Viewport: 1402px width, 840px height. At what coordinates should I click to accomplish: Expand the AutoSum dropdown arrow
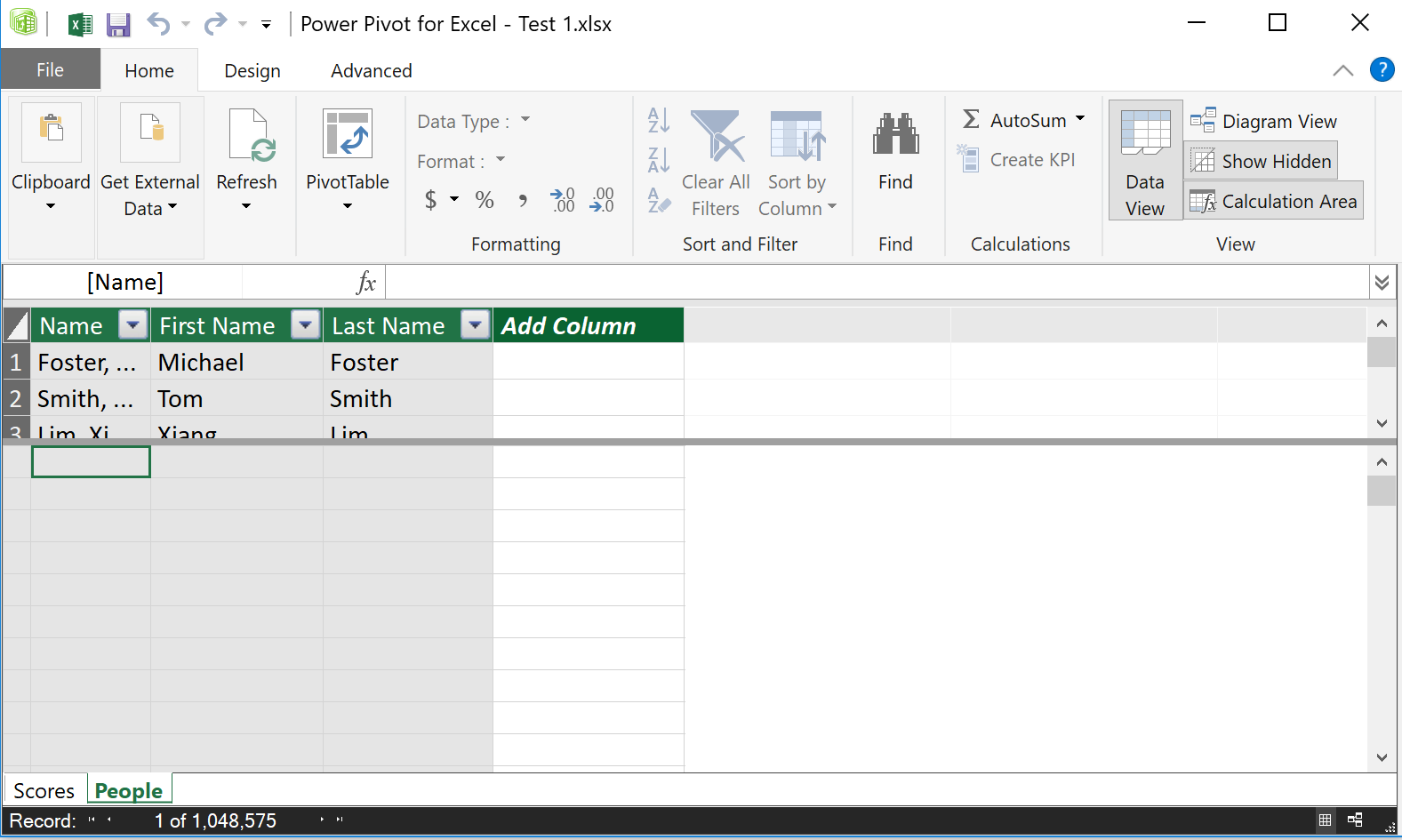(1080, 118)
